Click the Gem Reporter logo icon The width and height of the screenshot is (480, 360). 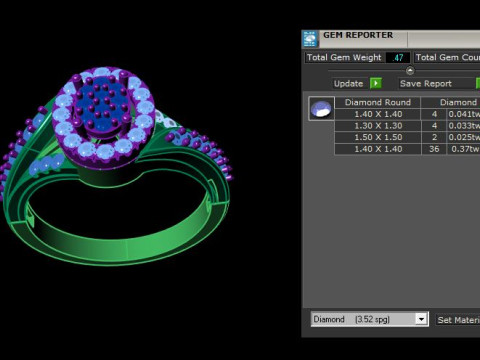310,39
